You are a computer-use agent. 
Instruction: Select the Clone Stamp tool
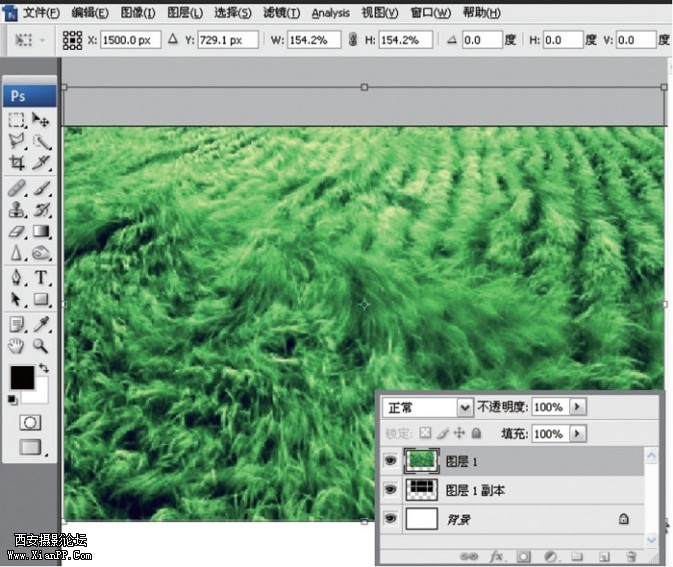coord(17,210)
